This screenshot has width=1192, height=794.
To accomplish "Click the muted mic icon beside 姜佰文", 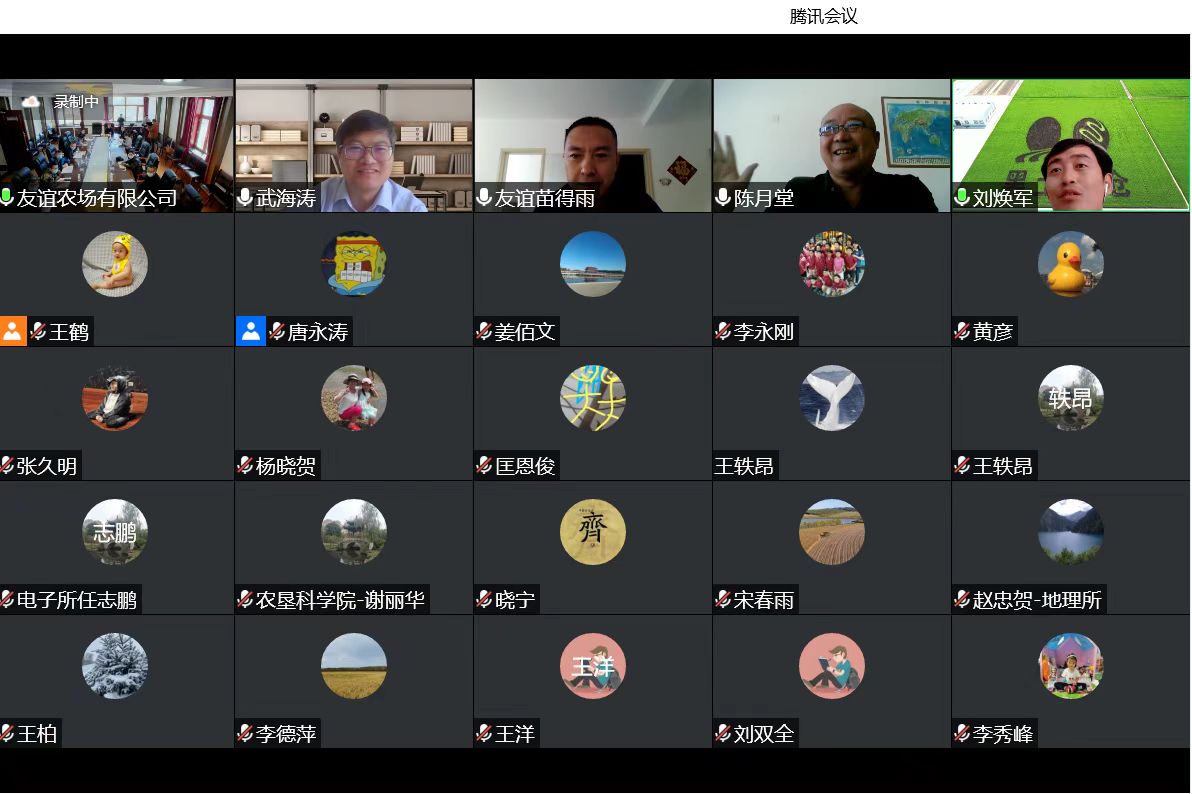I will 484,332.
